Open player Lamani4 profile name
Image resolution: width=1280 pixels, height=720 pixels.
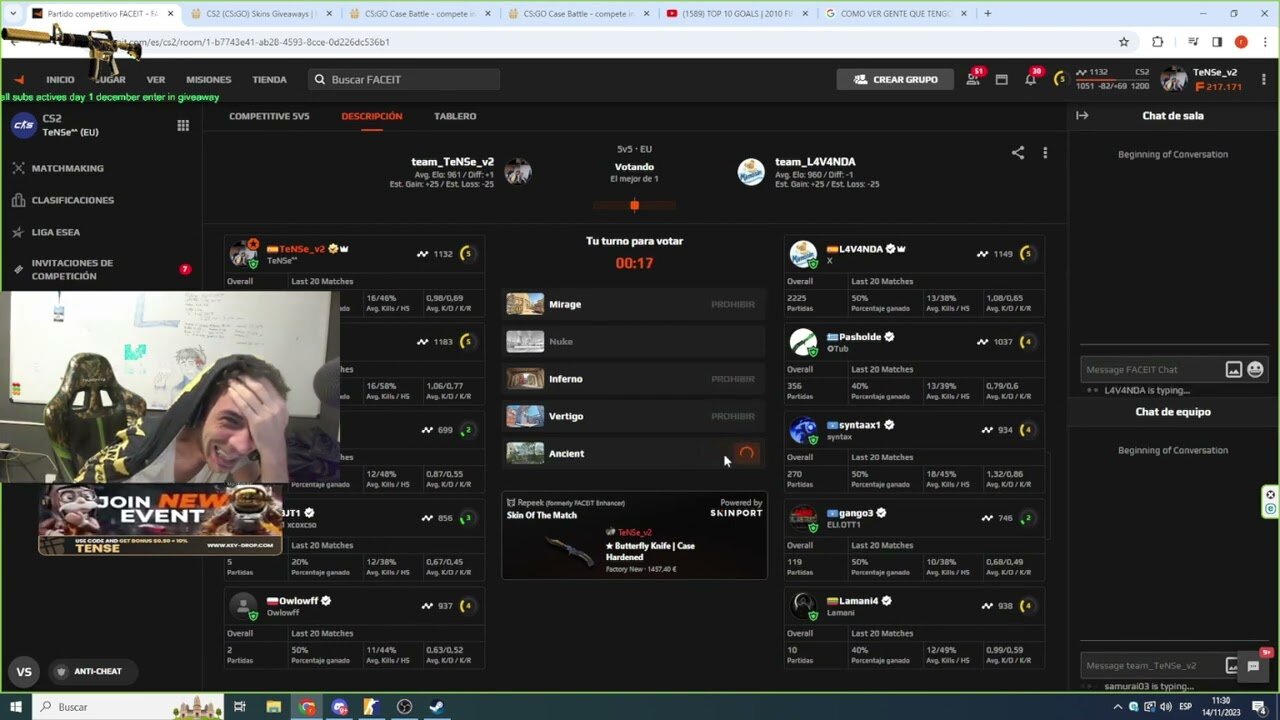pos(858,601)
